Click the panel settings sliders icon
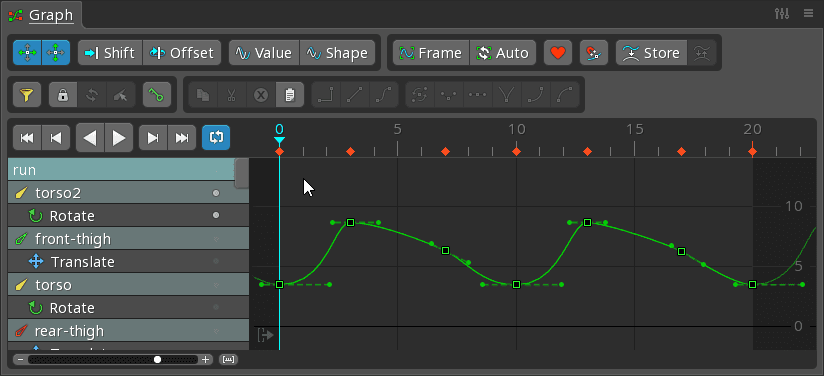 [782, 14]
